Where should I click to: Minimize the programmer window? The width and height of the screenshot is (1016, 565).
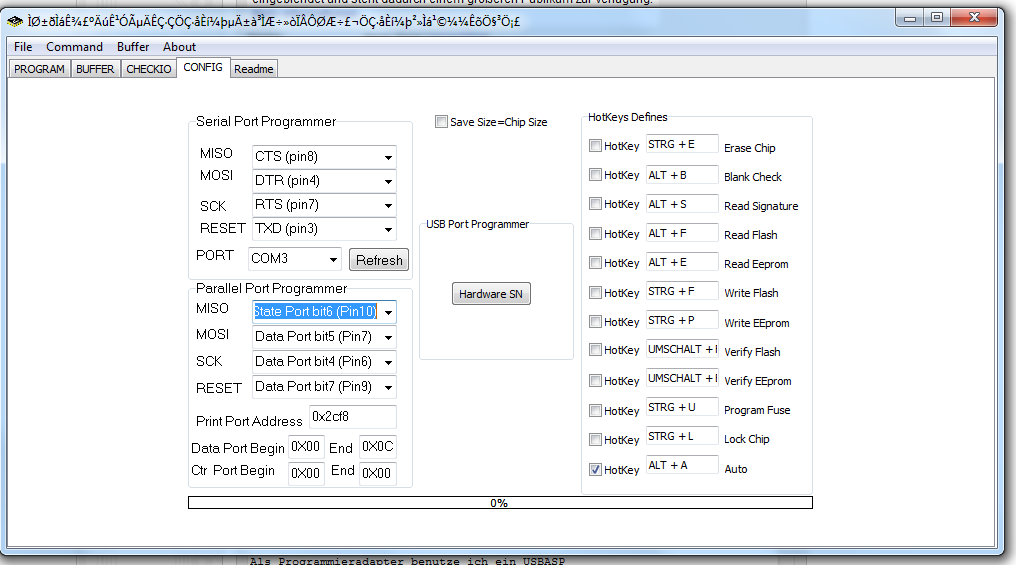click(910, 18)
